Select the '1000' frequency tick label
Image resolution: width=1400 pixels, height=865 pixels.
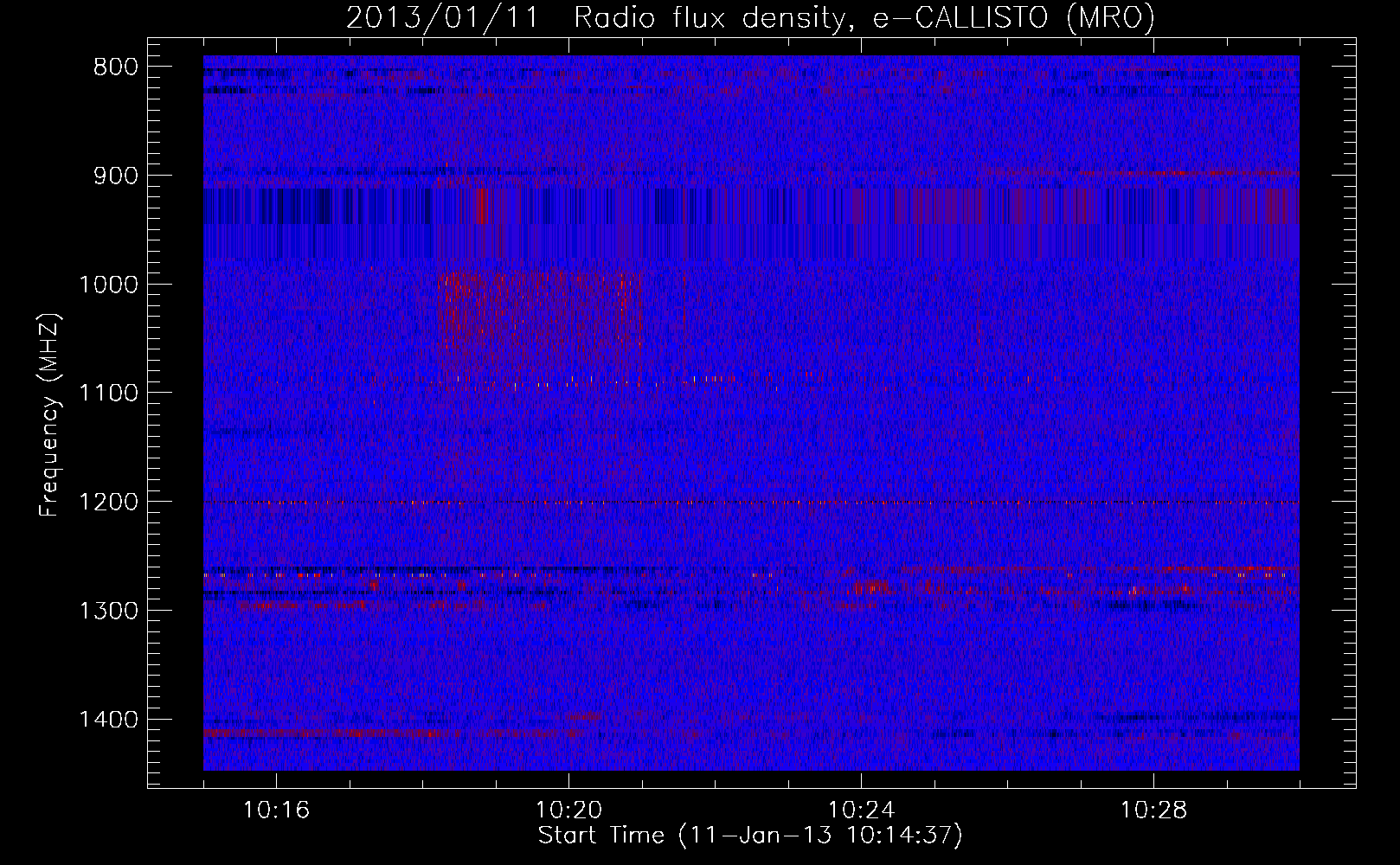point(108,285)
